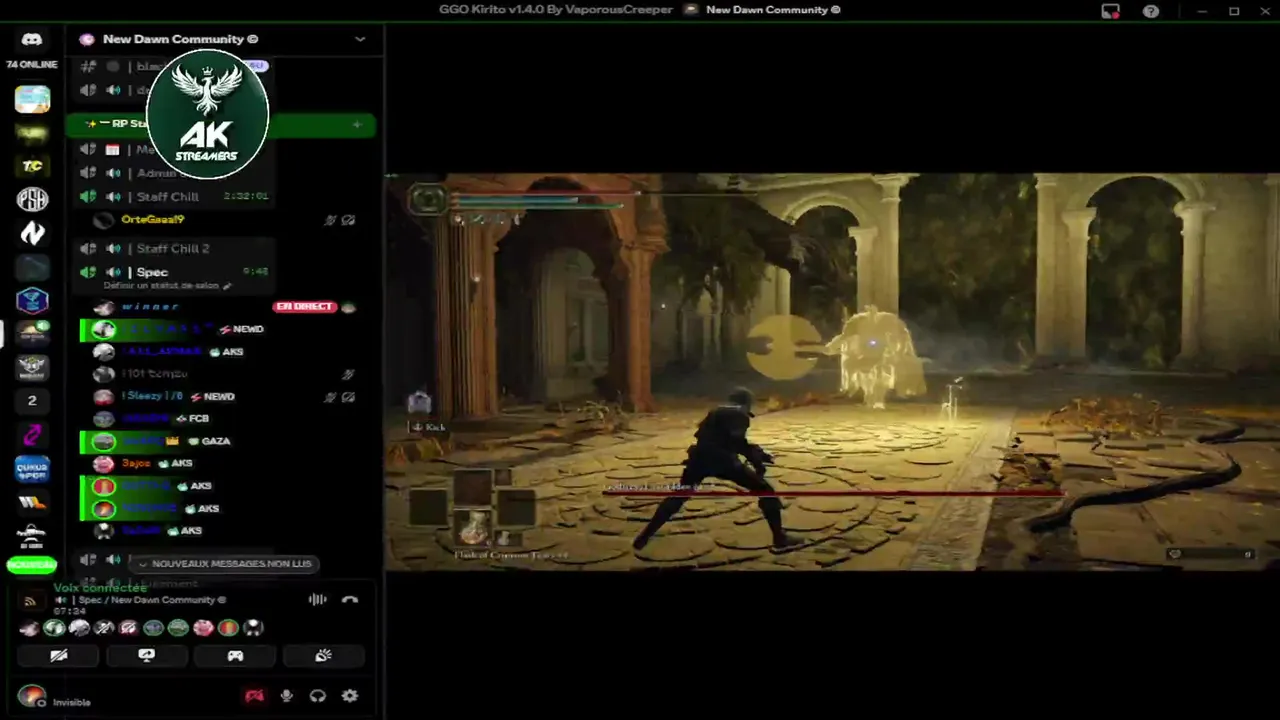Click Définir un statut de salon
Screen dimensions: 1280x720
(168, 286)
